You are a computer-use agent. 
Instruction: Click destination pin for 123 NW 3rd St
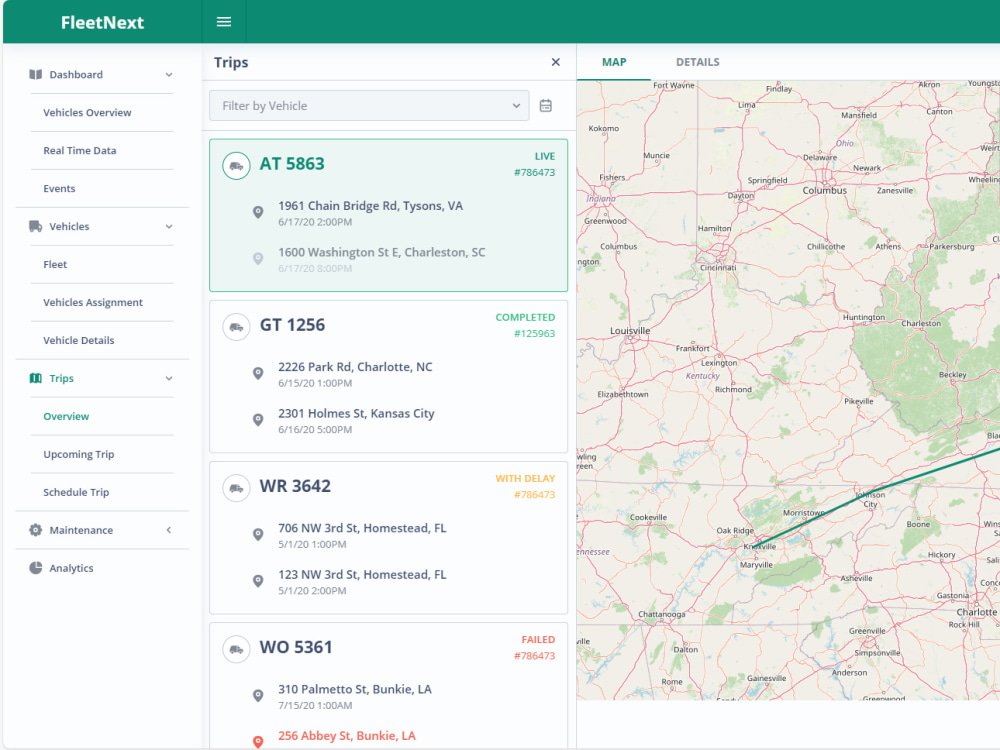point(258,581)
